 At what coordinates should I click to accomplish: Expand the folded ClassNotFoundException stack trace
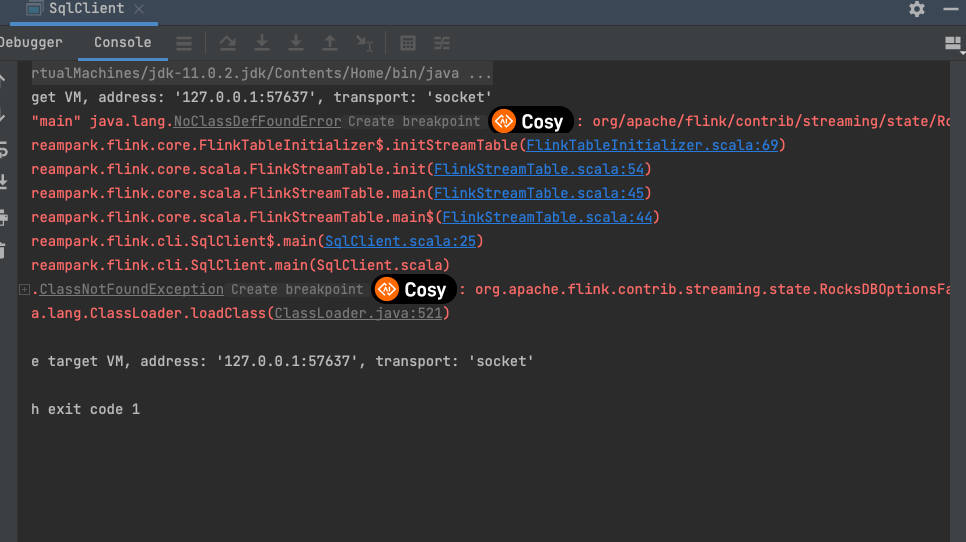point(24,289)
